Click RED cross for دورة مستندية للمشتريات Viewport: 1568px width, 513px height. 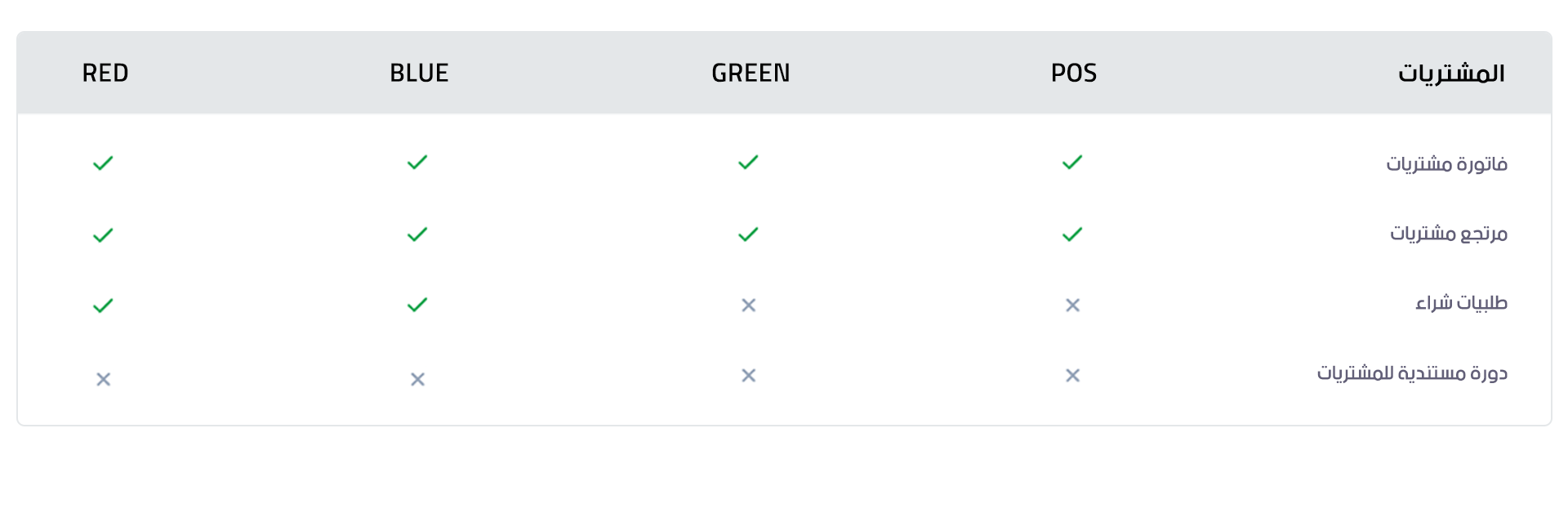[103, 380]
